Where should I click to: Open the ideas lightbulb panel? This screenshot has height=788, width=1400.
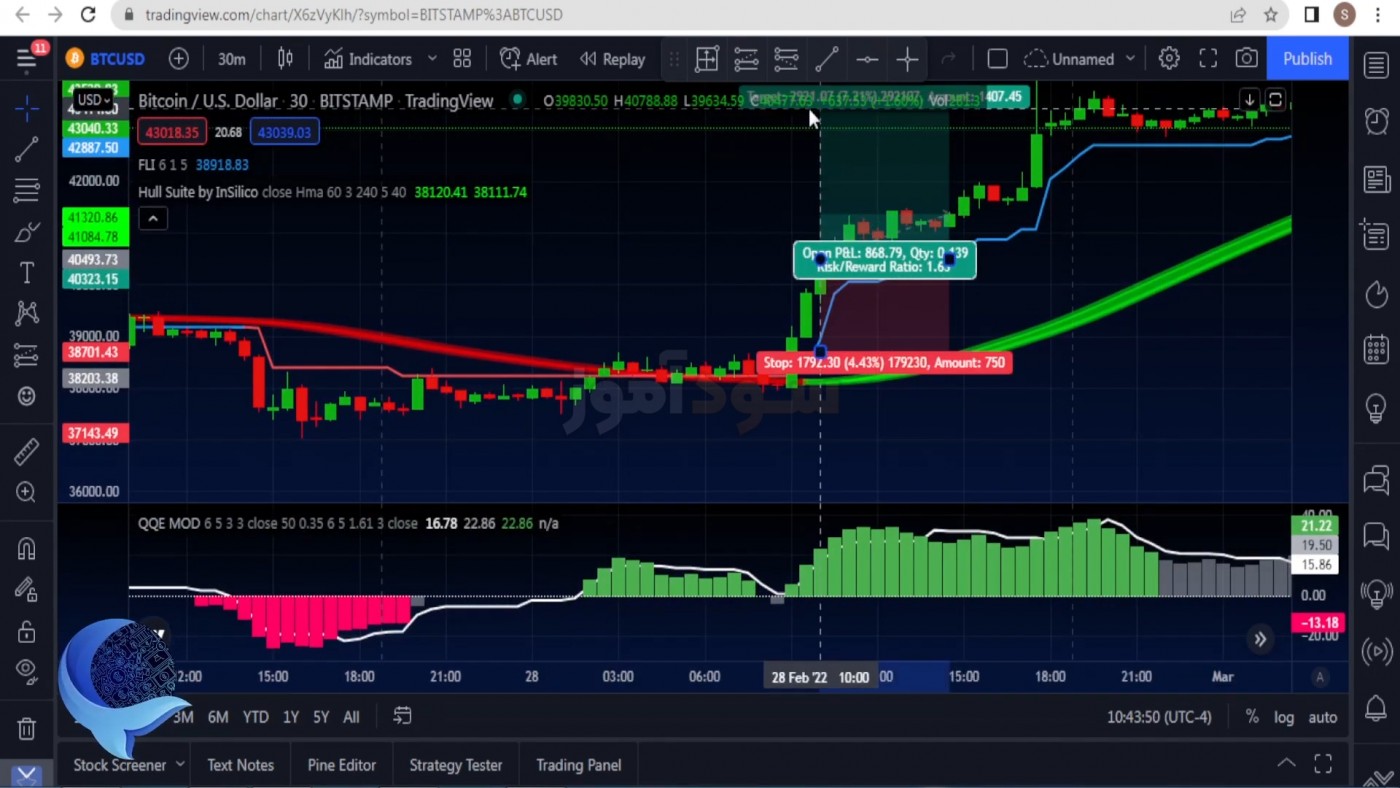(1377, 408)
